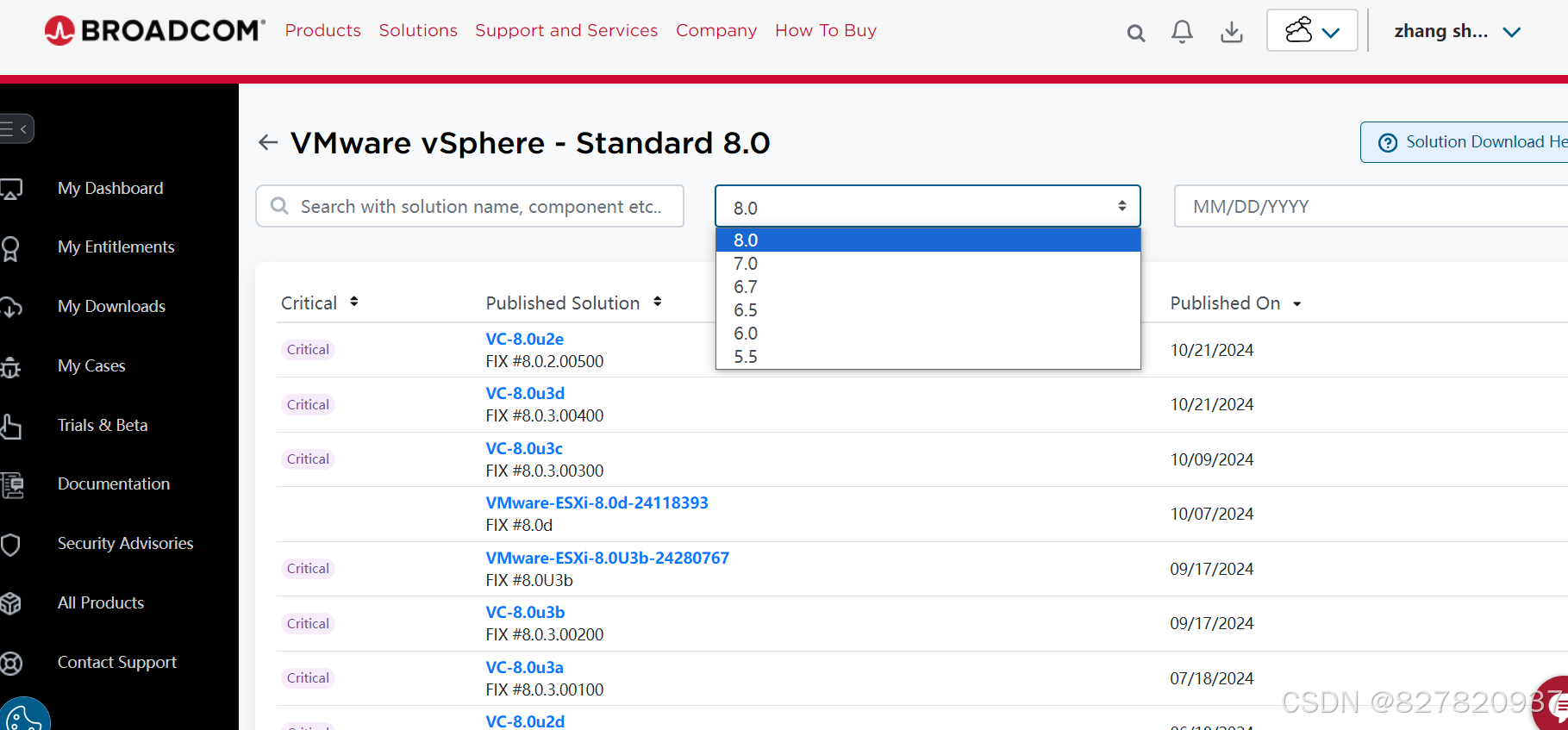Click text FIX #8.0U3b
Screen dimensions: 1568x730
(529, 581)
